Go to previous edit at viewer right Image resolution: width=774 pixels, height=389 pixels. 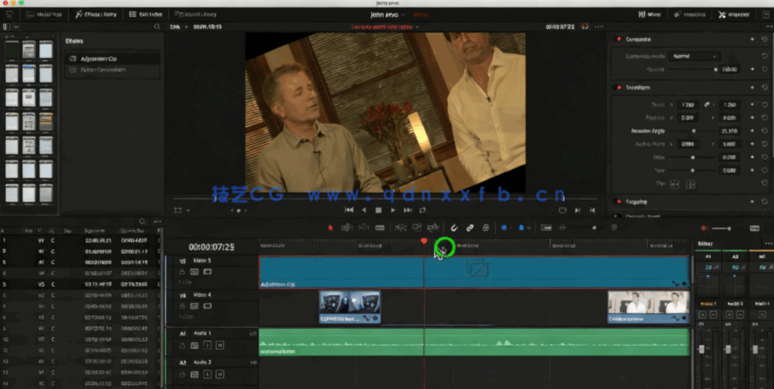592,210
